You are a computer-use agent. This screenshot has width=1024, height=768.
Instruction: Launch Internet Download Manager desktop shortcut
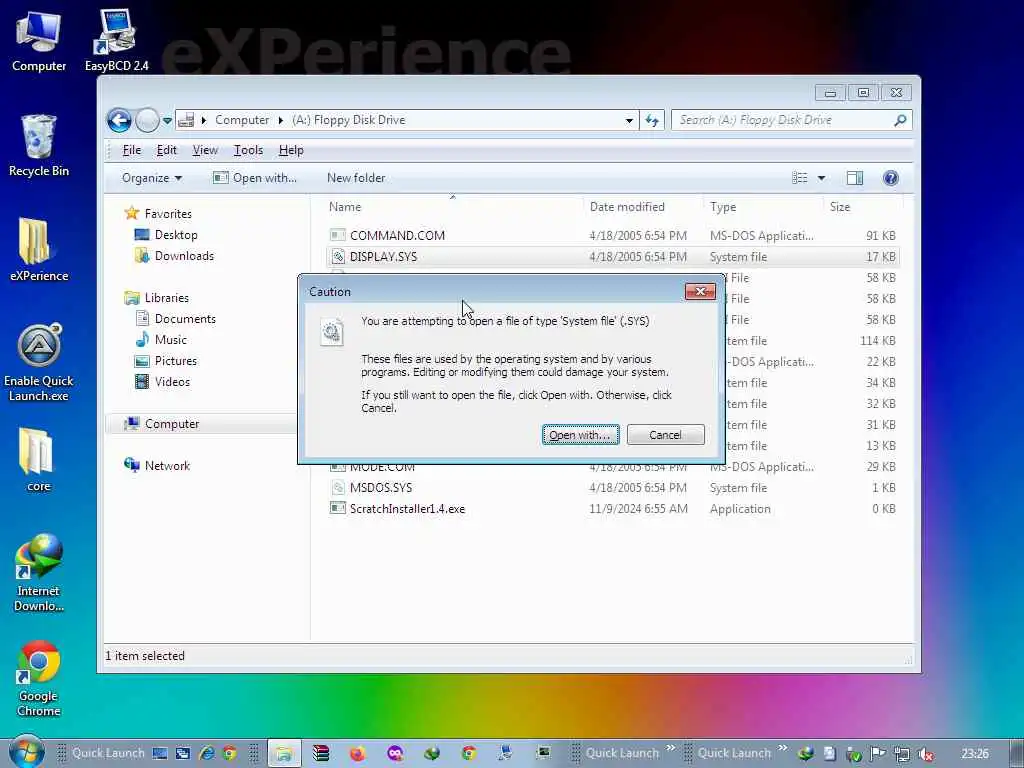pyautogui.click(x=39, y=573)
